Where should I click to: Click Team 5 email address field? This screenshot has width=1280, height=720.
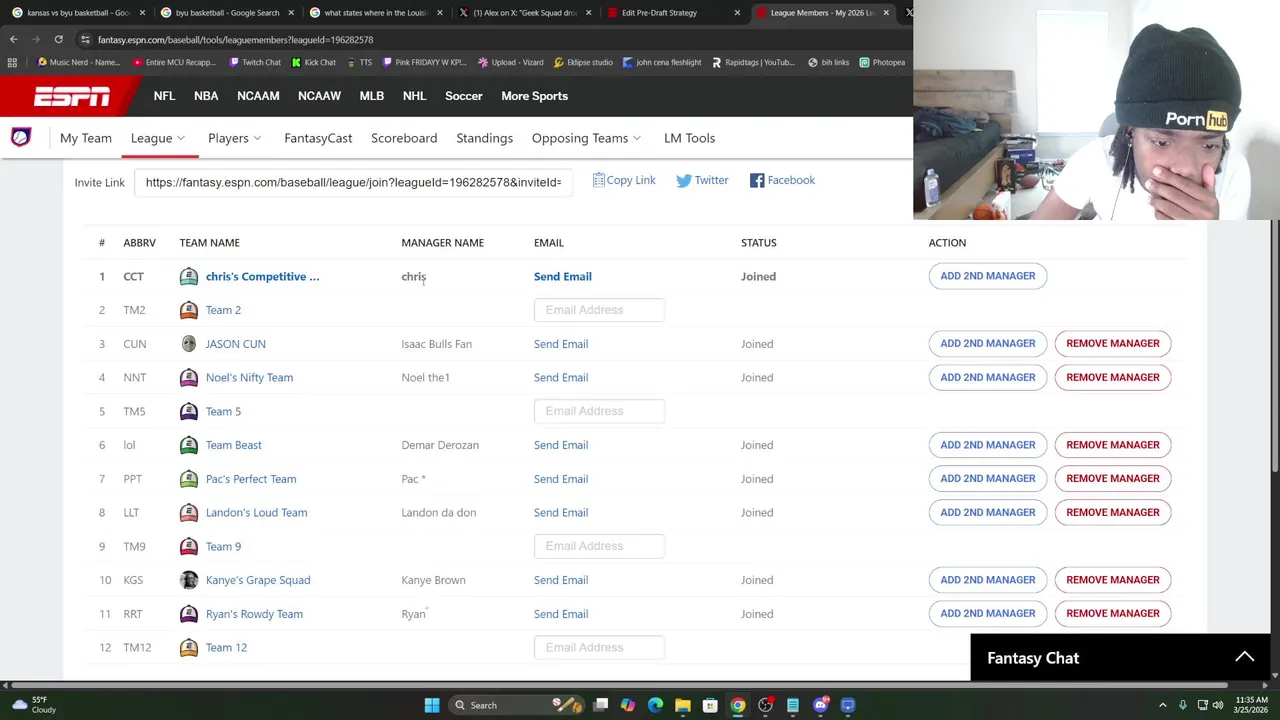[599, 411]
